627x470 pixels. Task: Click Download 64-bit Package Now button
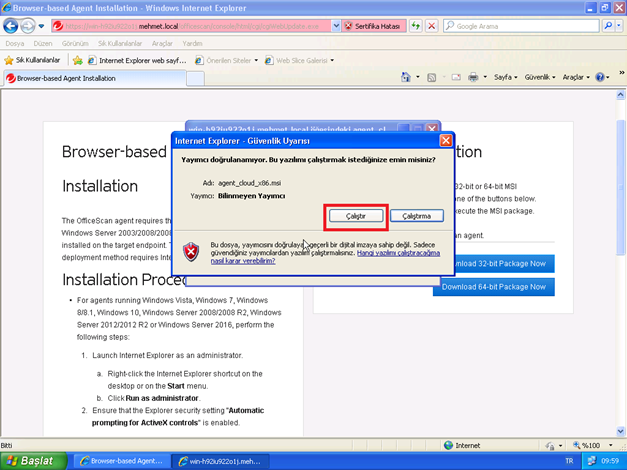(494, 287)
